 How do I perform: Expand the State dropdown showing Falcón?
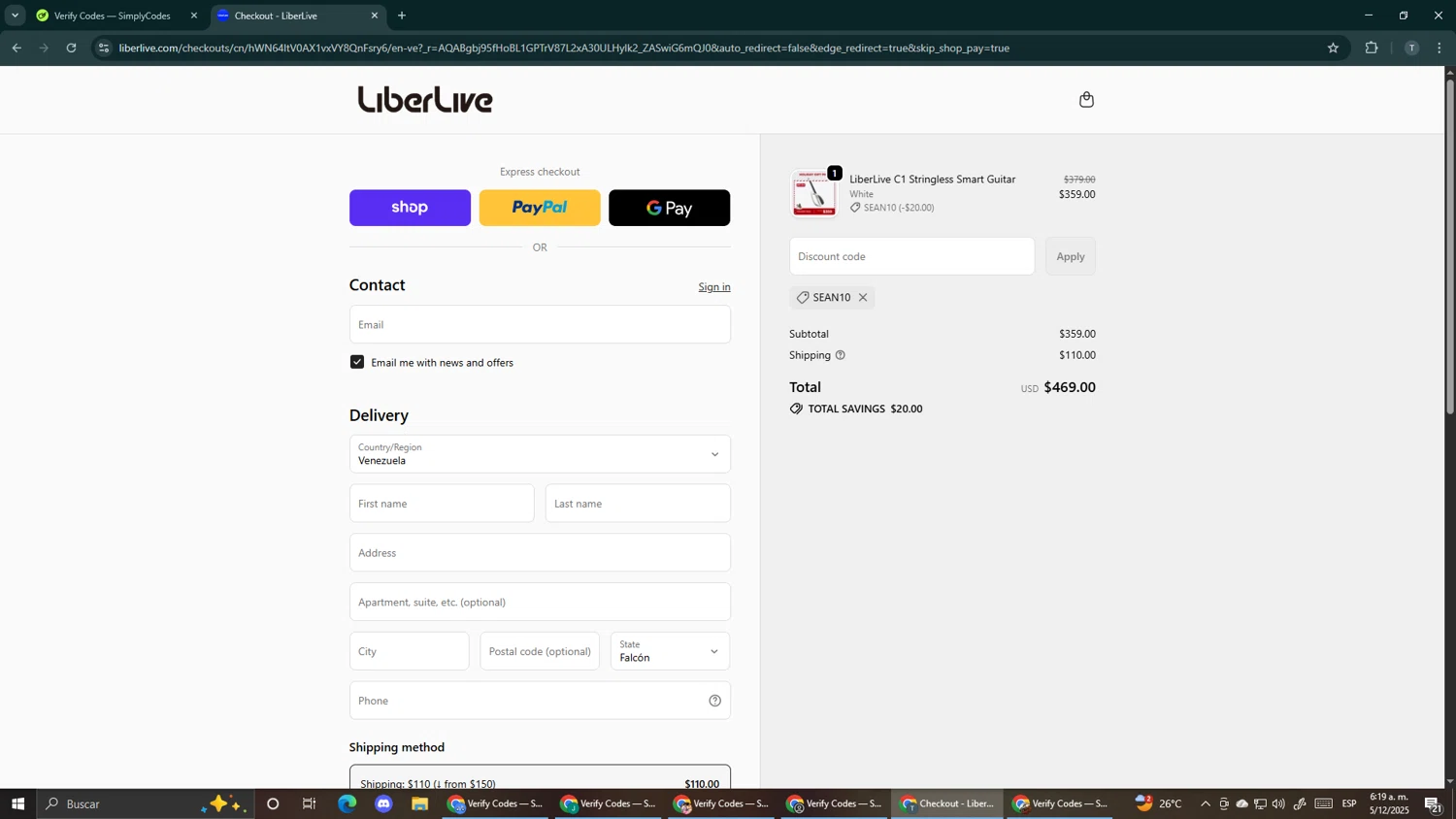pos(670,651)
